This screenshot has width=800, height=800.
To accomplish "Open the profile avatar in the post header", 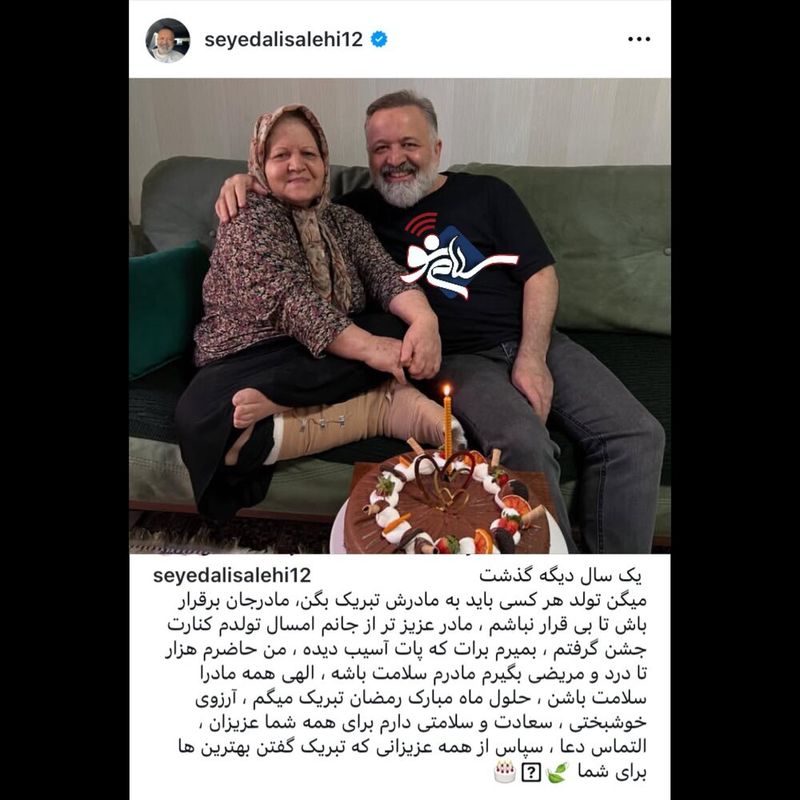I will point(167,40).
